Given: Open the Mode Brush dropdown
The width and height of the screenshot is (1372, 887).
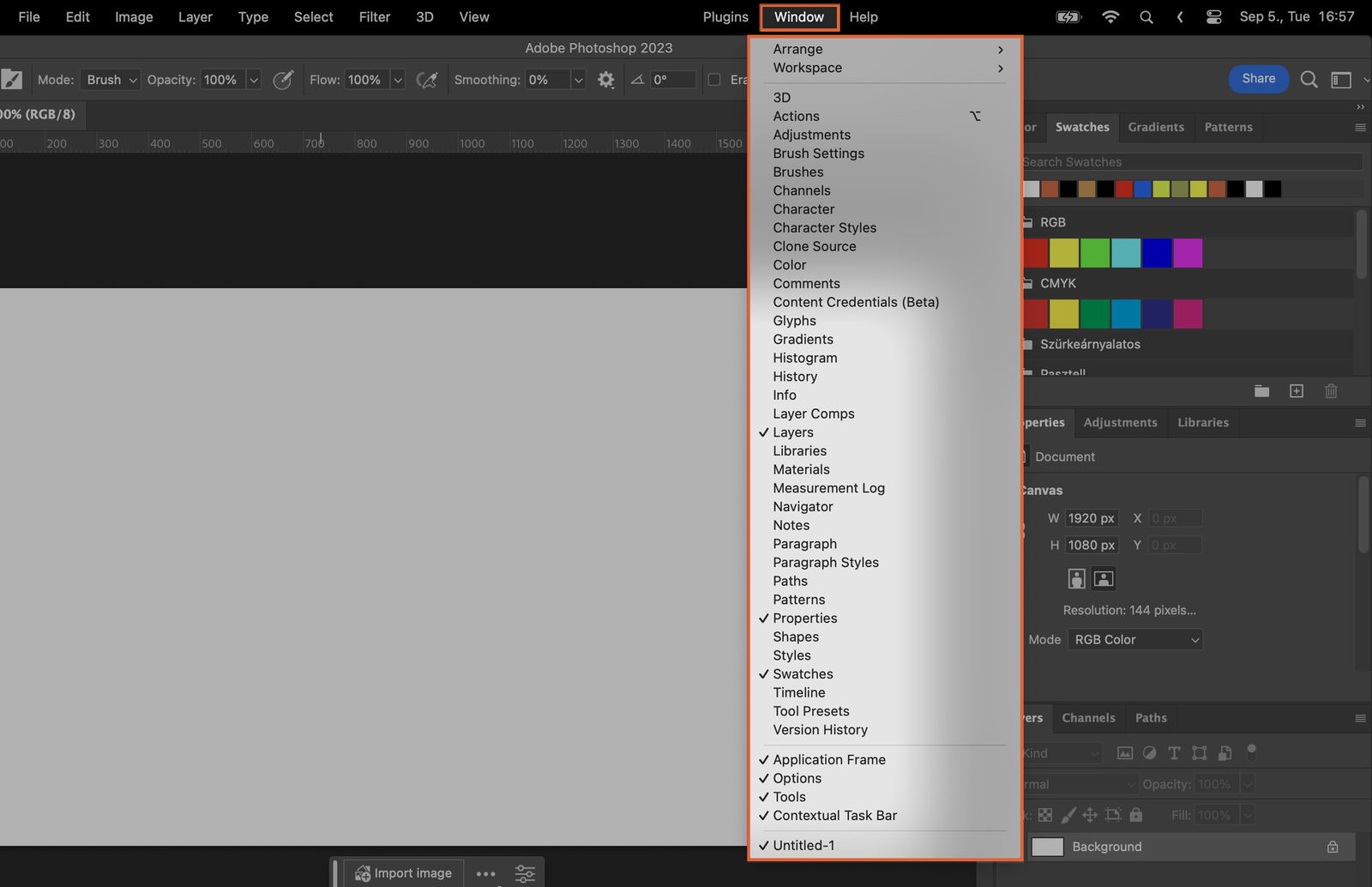Looking at the screenshot, I should (x=111, y=80).
